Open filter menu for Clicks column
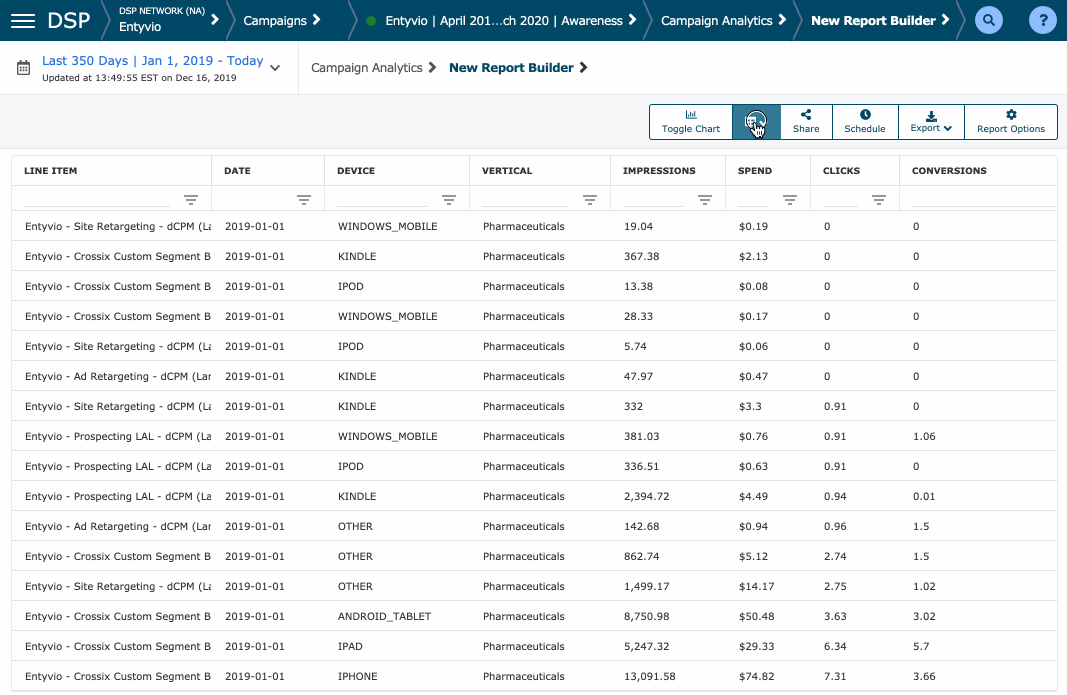This screenshot has height=695, width=1067. click(x=878, y=200)
